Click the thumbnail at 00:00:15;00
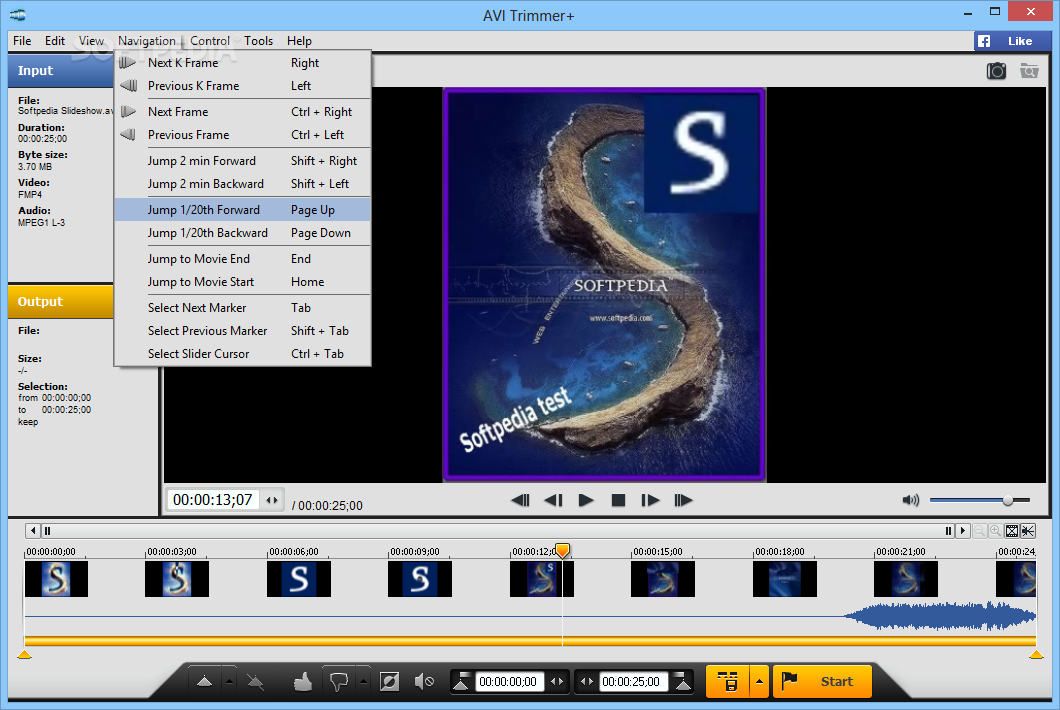Viewport: 1060px width, 710px height. click(662, 579)
